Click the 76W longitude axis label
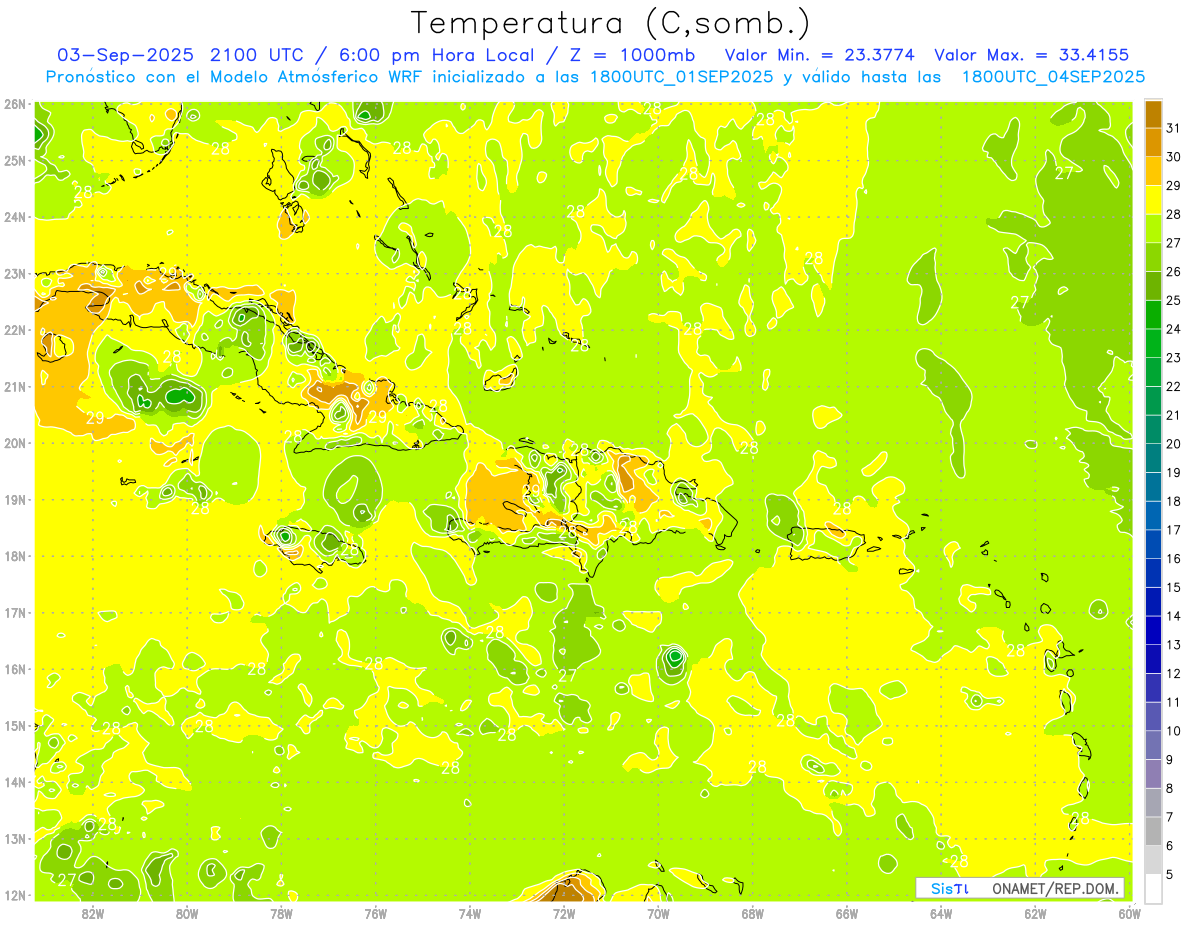 (376, 913)
